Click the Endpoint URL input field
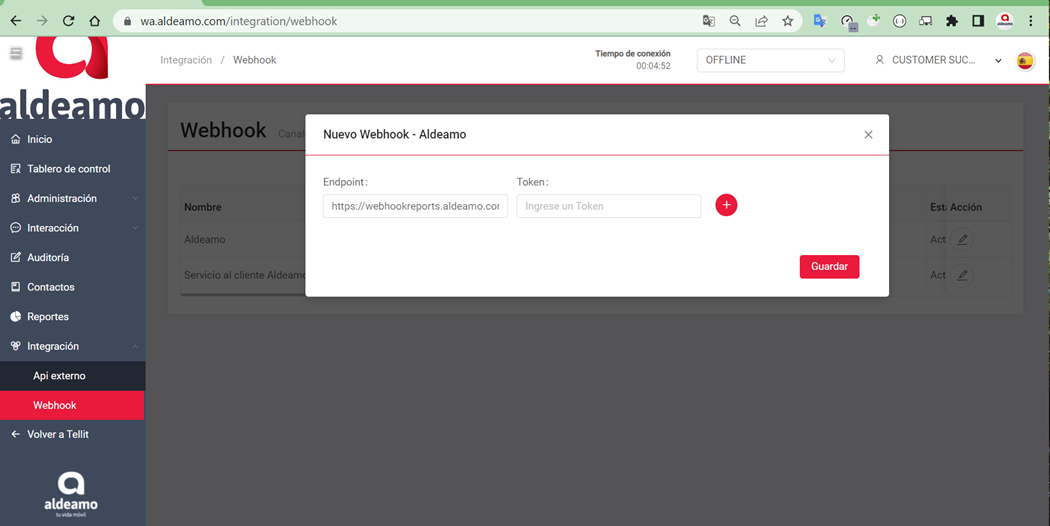This screenshot has height=526, width=1050. pos(415,206)
